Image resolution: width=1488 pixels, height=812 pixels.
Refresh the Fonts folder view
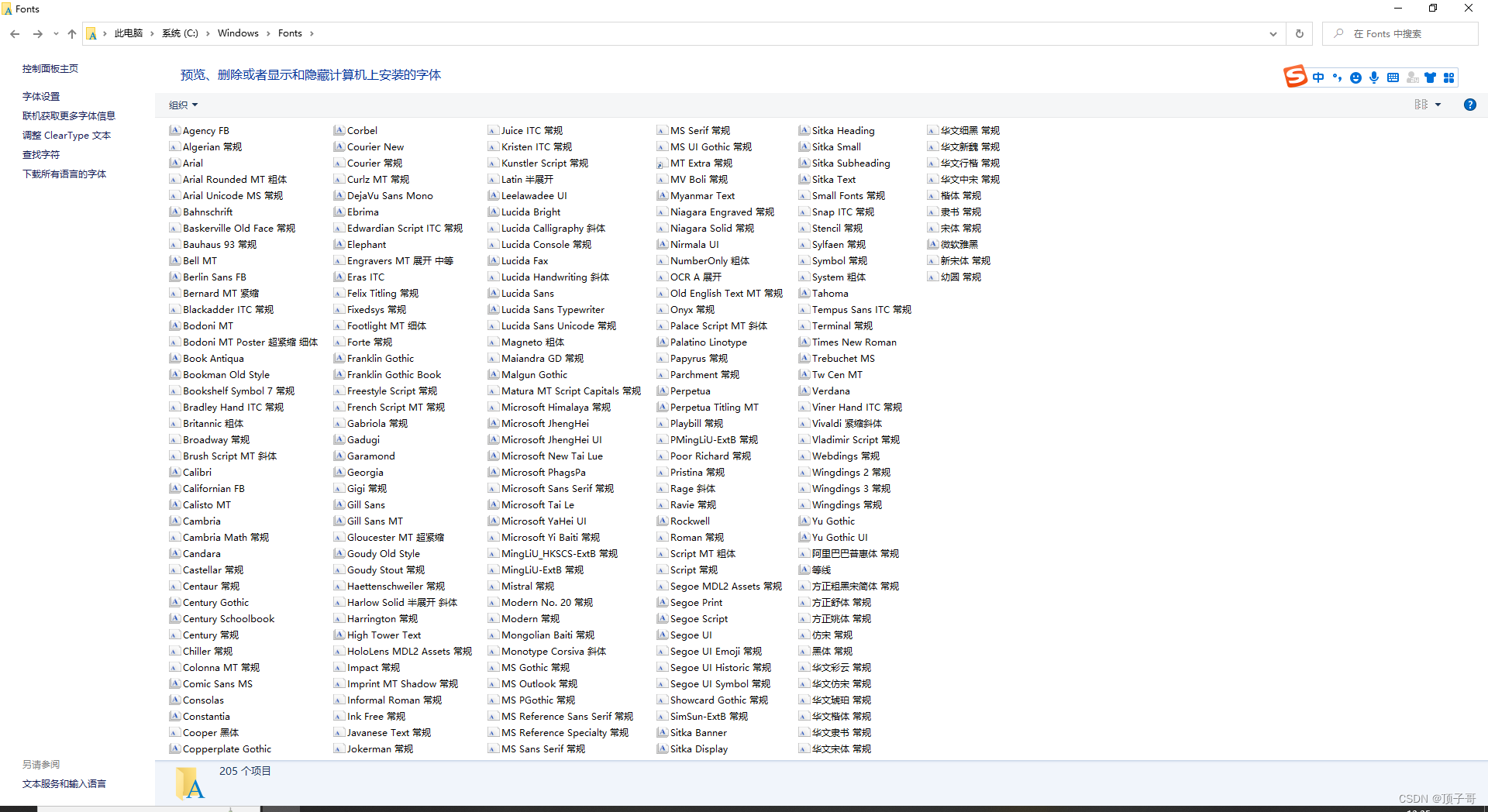[1299, 33]
